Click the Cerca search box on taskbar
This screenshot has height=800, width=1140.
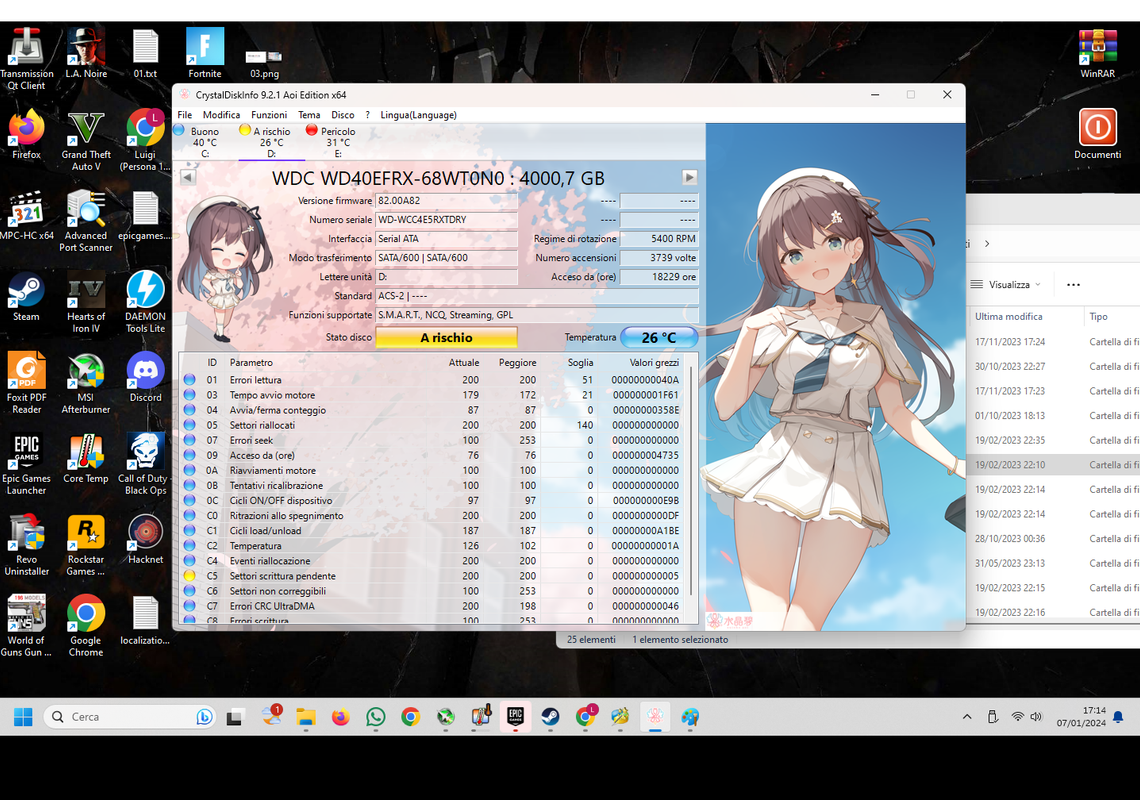129,717
